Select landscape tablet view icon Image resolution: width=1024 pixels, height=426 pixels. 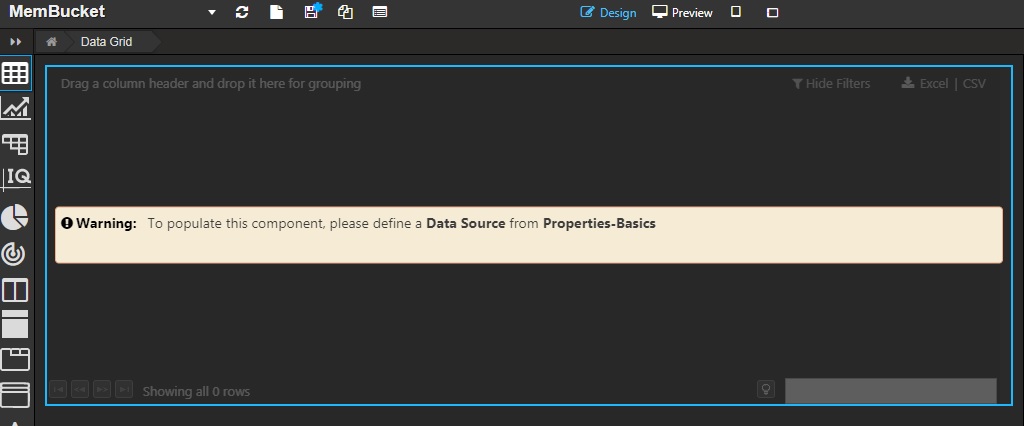pyautogui.click(x=773, y=12)
